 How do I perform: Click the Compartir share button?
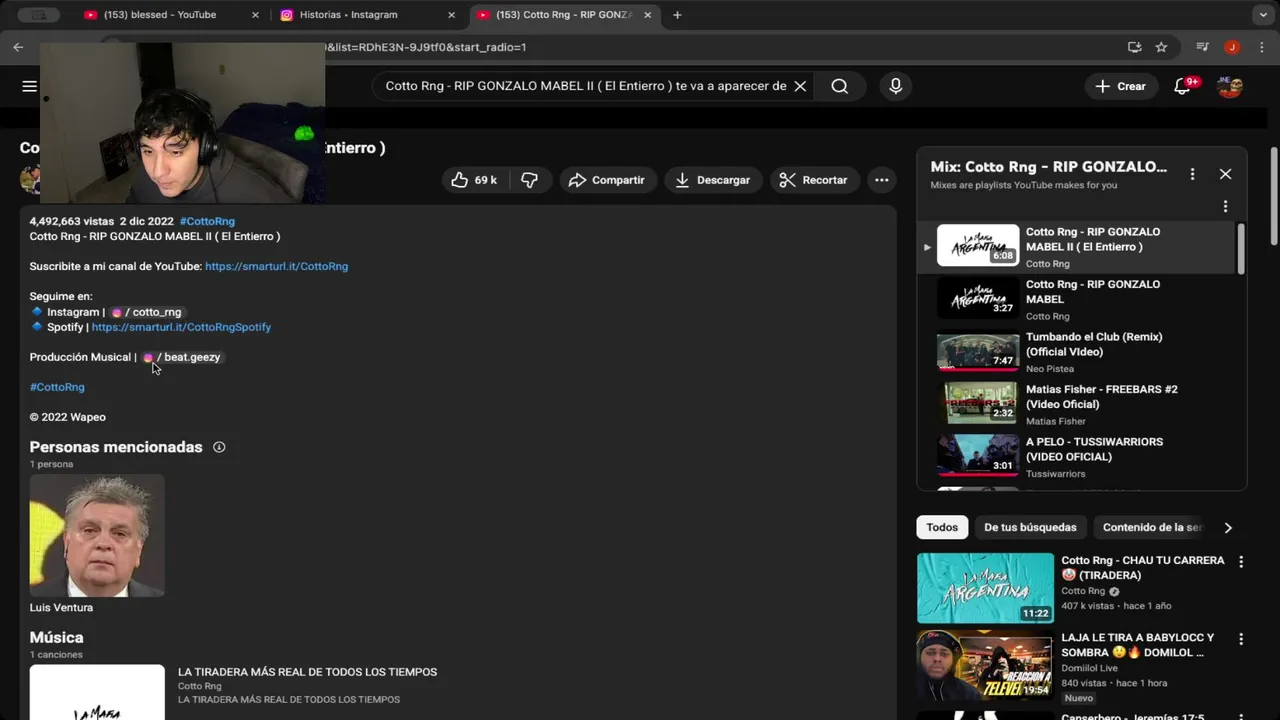pyautogui.click(x=607, y=180)
